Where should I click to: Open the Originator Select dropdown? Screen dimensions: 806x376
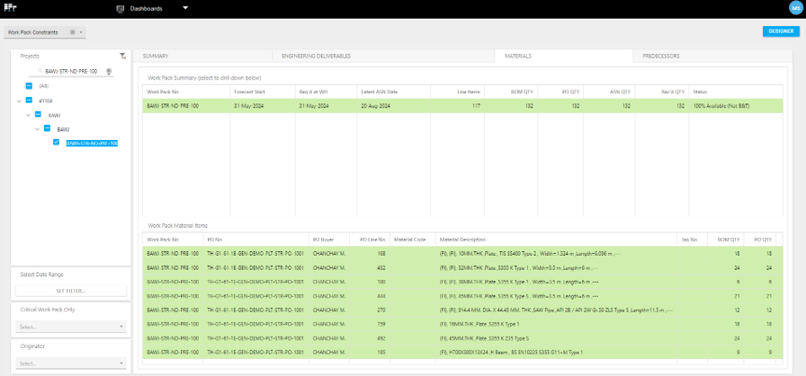click(x=71, y=363)
